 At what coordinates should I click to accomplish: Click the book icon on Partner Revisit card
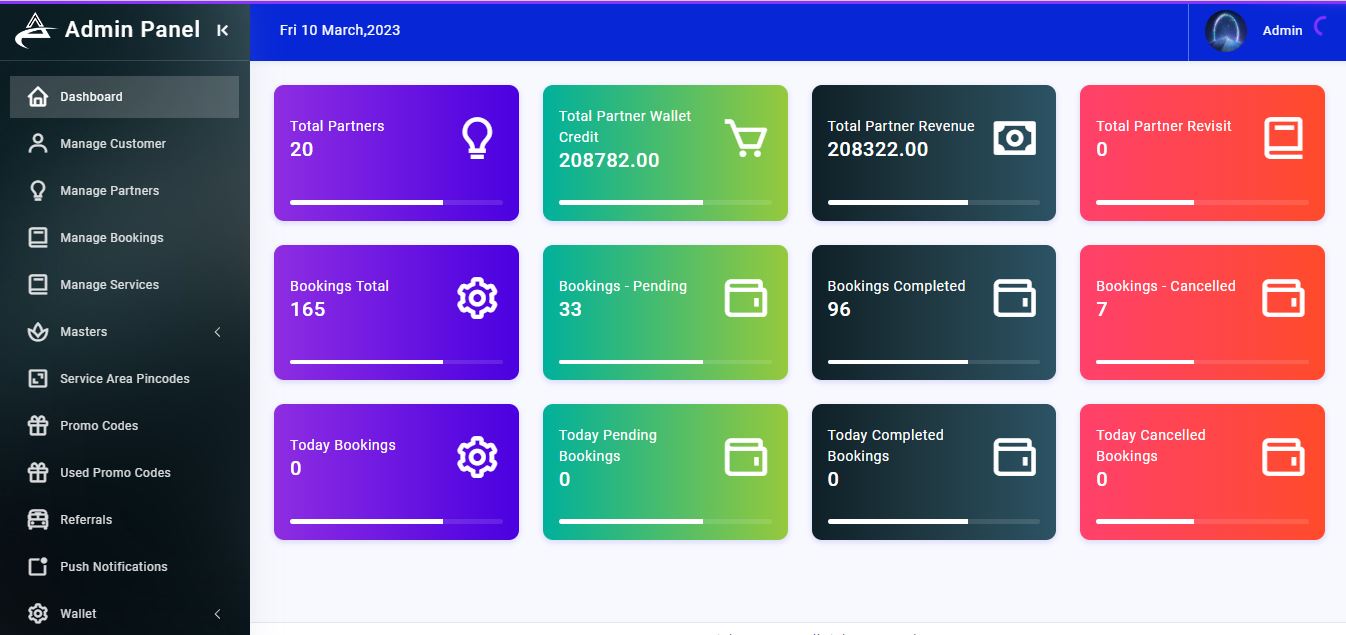pos(1283,138)
